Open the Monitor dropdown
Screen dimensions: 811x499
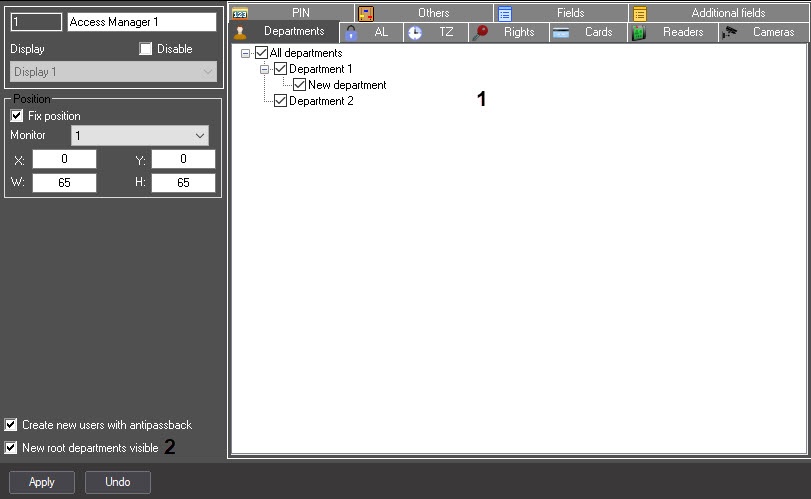[140, 135]
